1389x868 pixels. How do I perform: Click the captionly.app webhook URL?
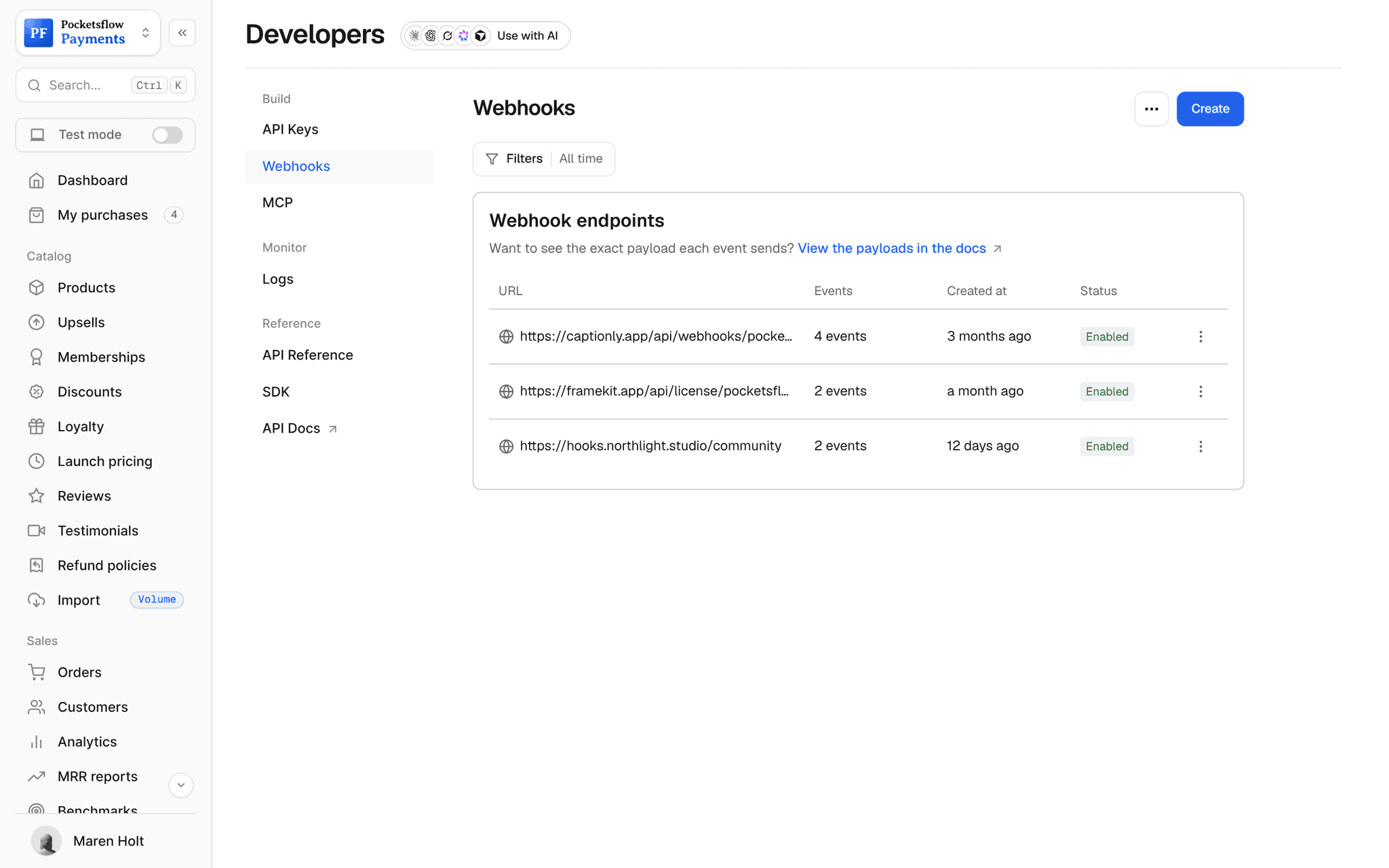pyautogui.click(x=656, y=336)
